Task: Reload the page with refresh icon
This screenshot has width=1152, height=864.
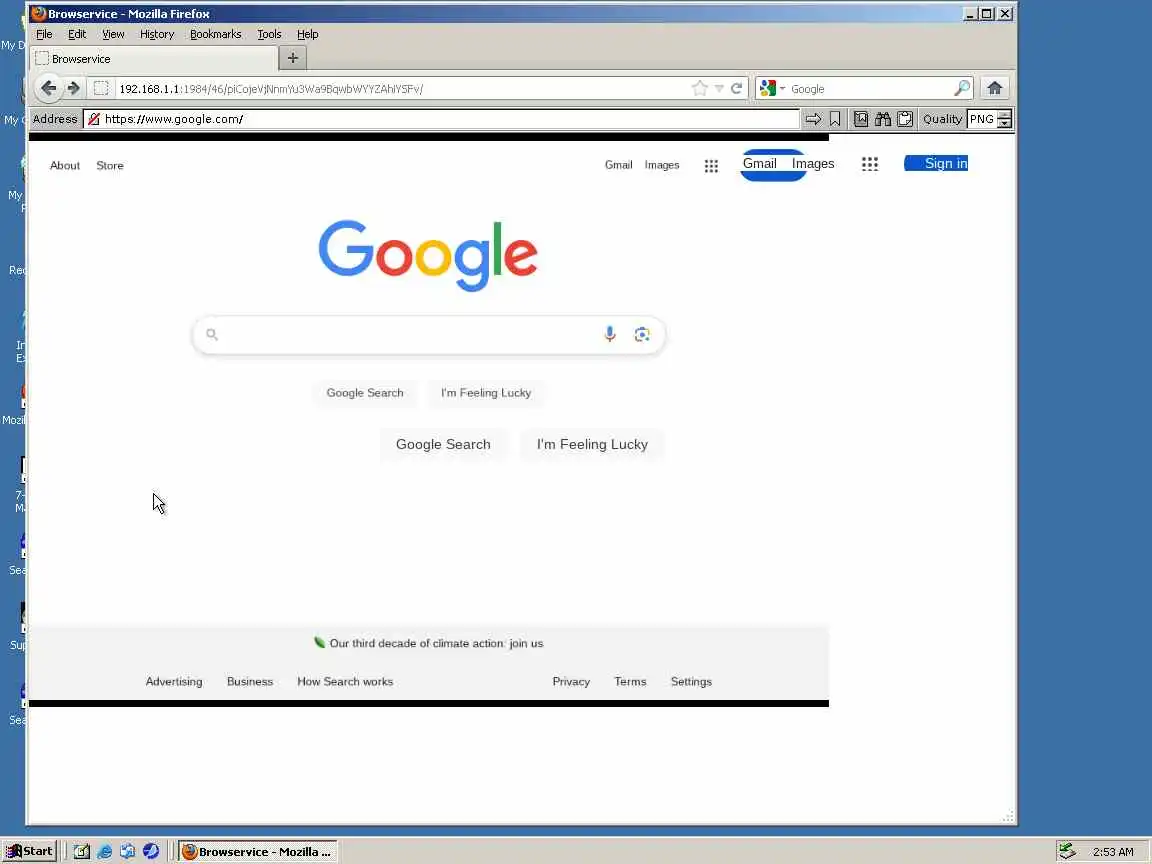Action: coord(737,88)
